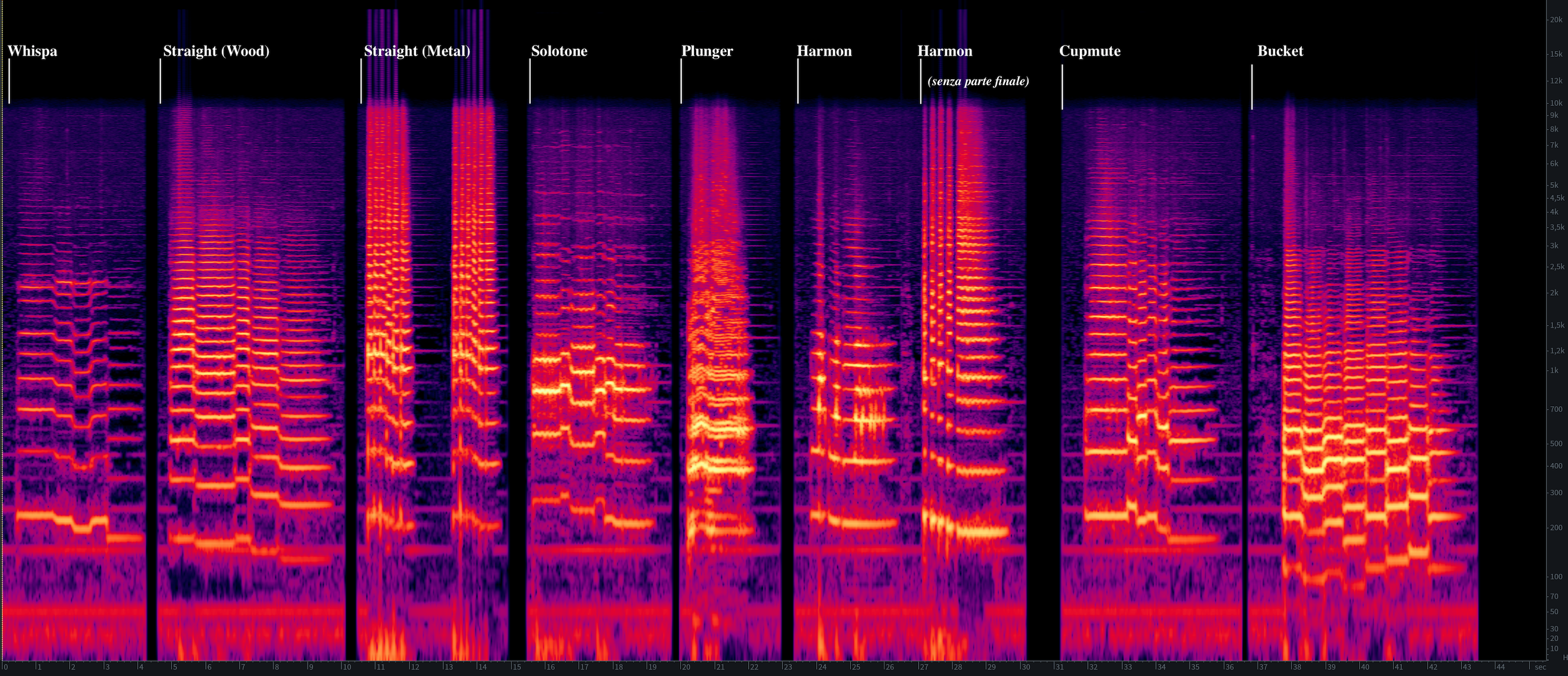1568x676 pixels.
Task: Click the 37 second tick on time axis
Action: click(1262, 667)
